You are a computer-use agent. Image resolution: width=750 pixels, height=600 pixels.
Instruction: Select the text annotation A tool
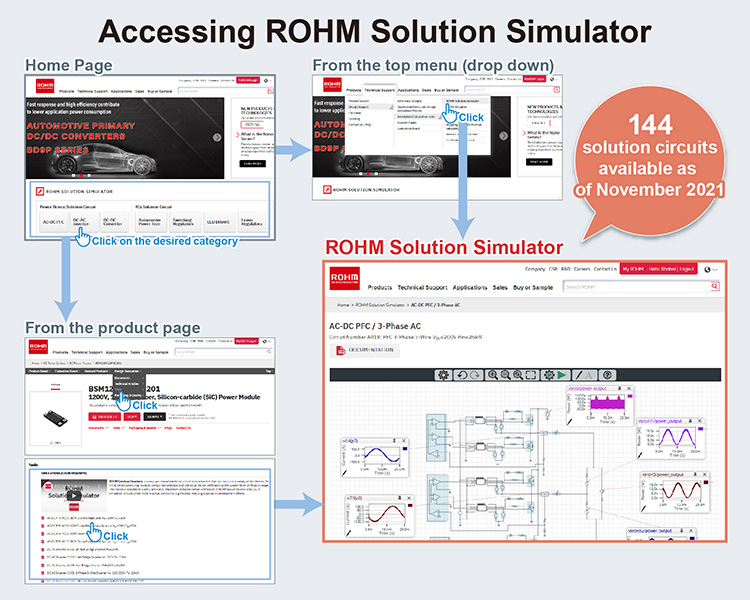[x=590, y=375]
